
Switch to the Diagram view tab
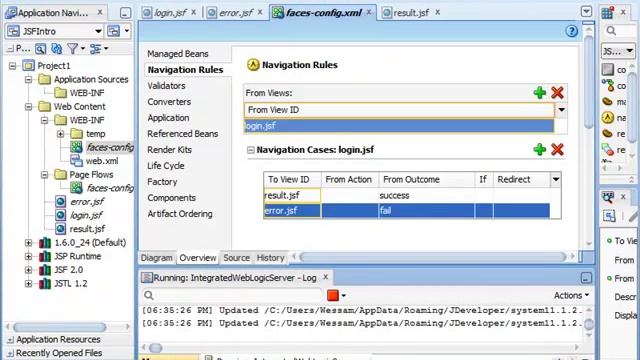[x=156, y=258]
